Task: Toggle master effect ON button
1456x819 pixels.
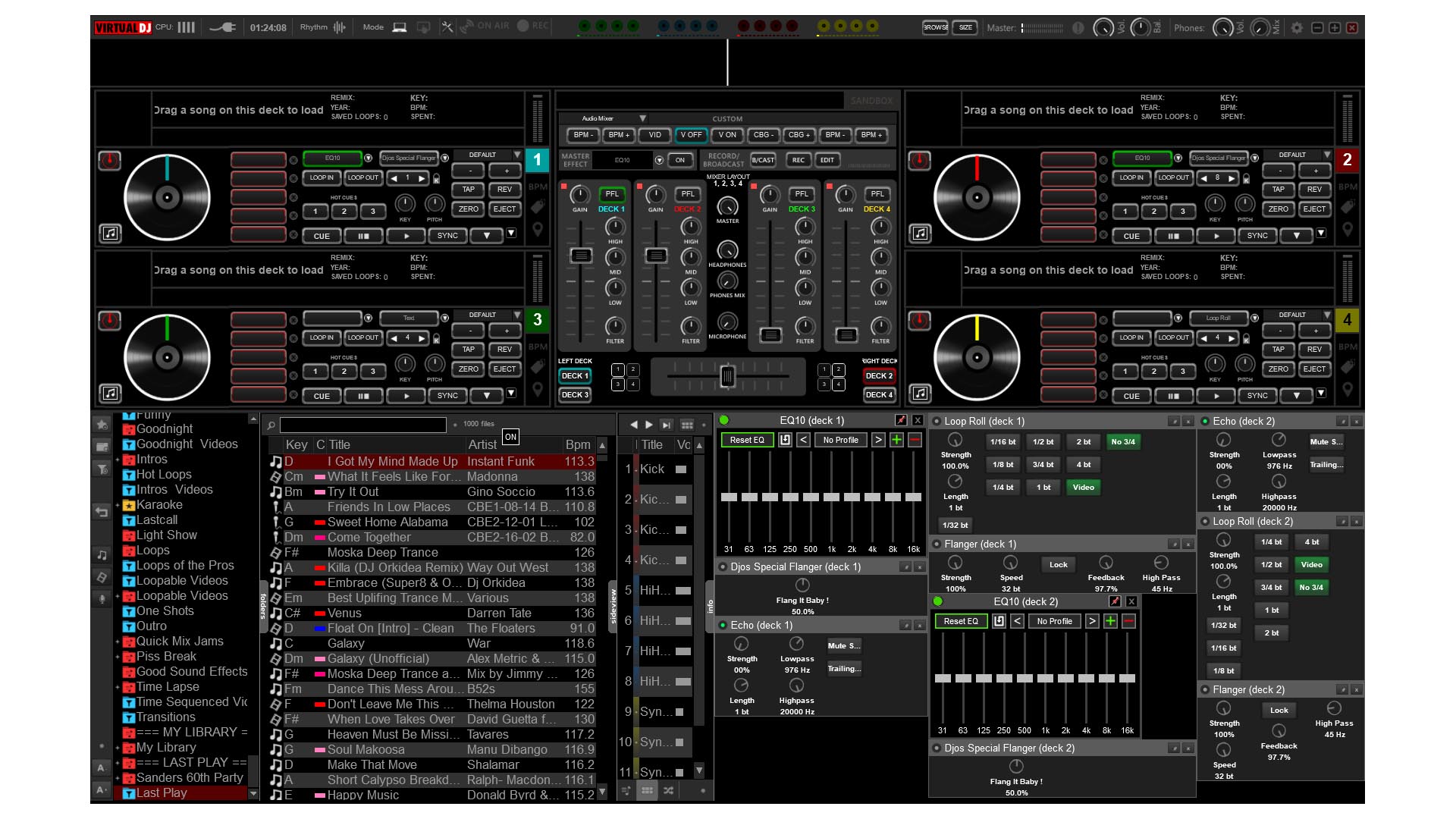Action: coord(680,160)
